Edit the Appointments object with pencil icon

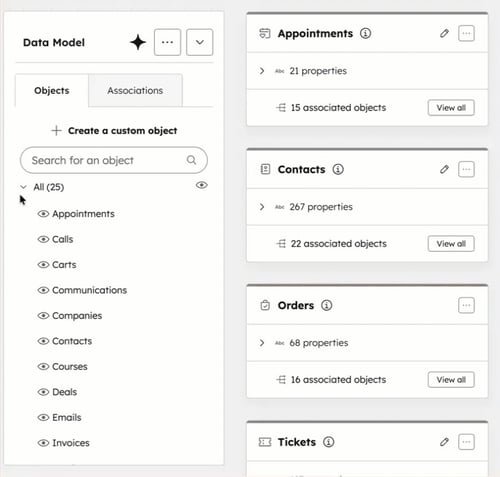[444, 33]
